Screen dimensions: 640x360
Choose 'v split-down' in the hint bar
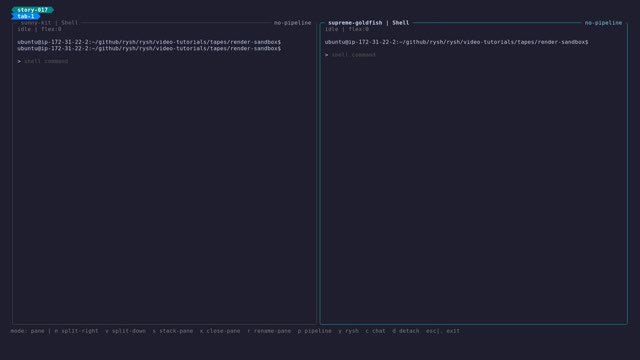click(125, 331)
